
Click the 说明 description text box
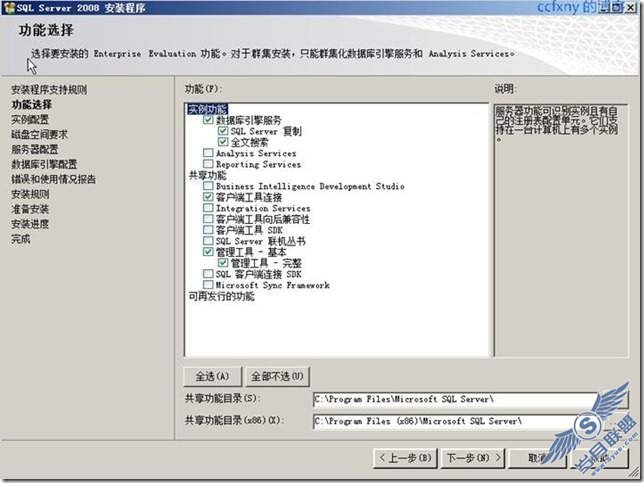561,230
